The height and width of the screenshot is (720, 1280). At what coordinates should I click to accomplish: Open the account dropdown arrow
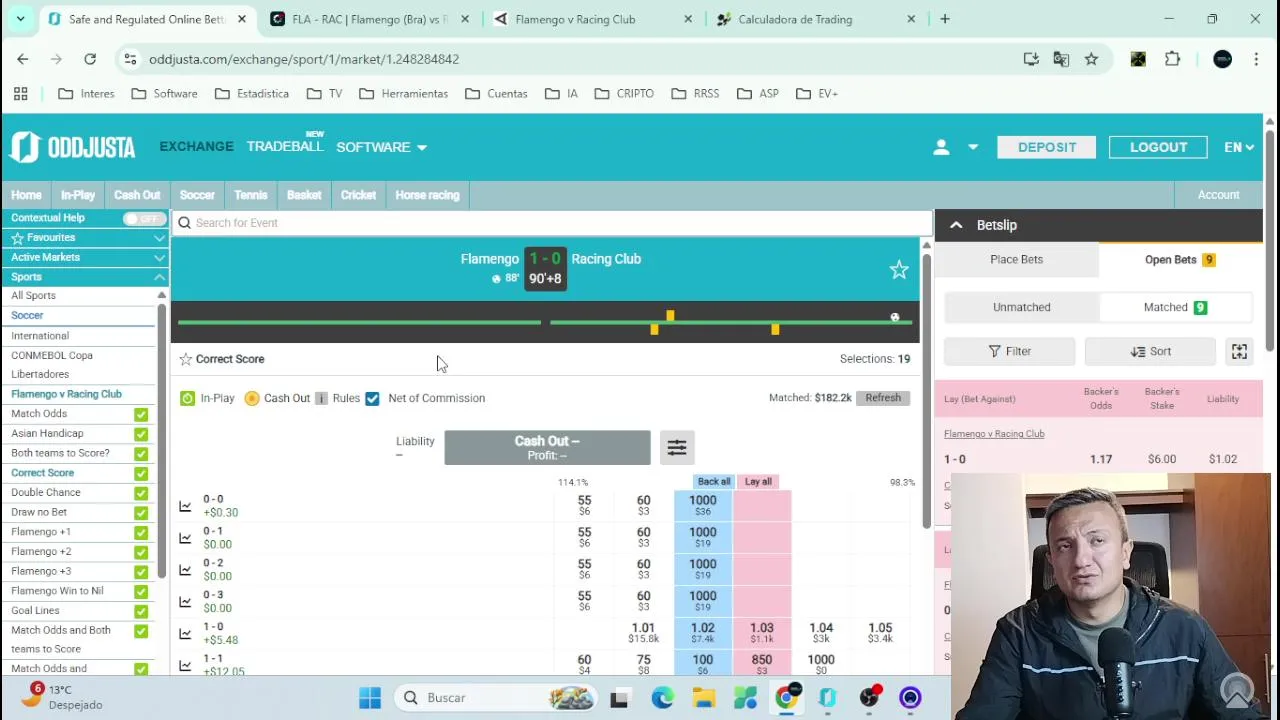point(972,147)
